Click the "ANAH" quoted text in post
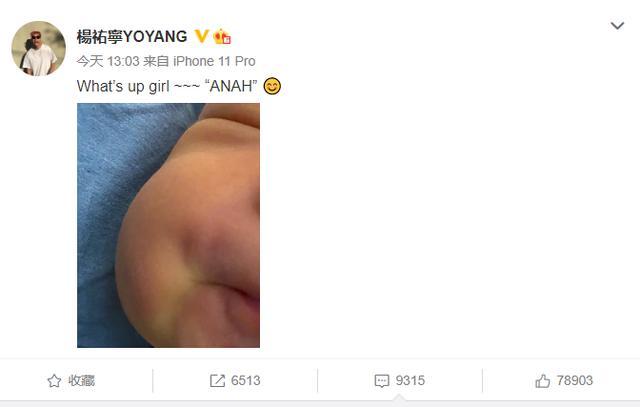 click(x=231, y=86)
